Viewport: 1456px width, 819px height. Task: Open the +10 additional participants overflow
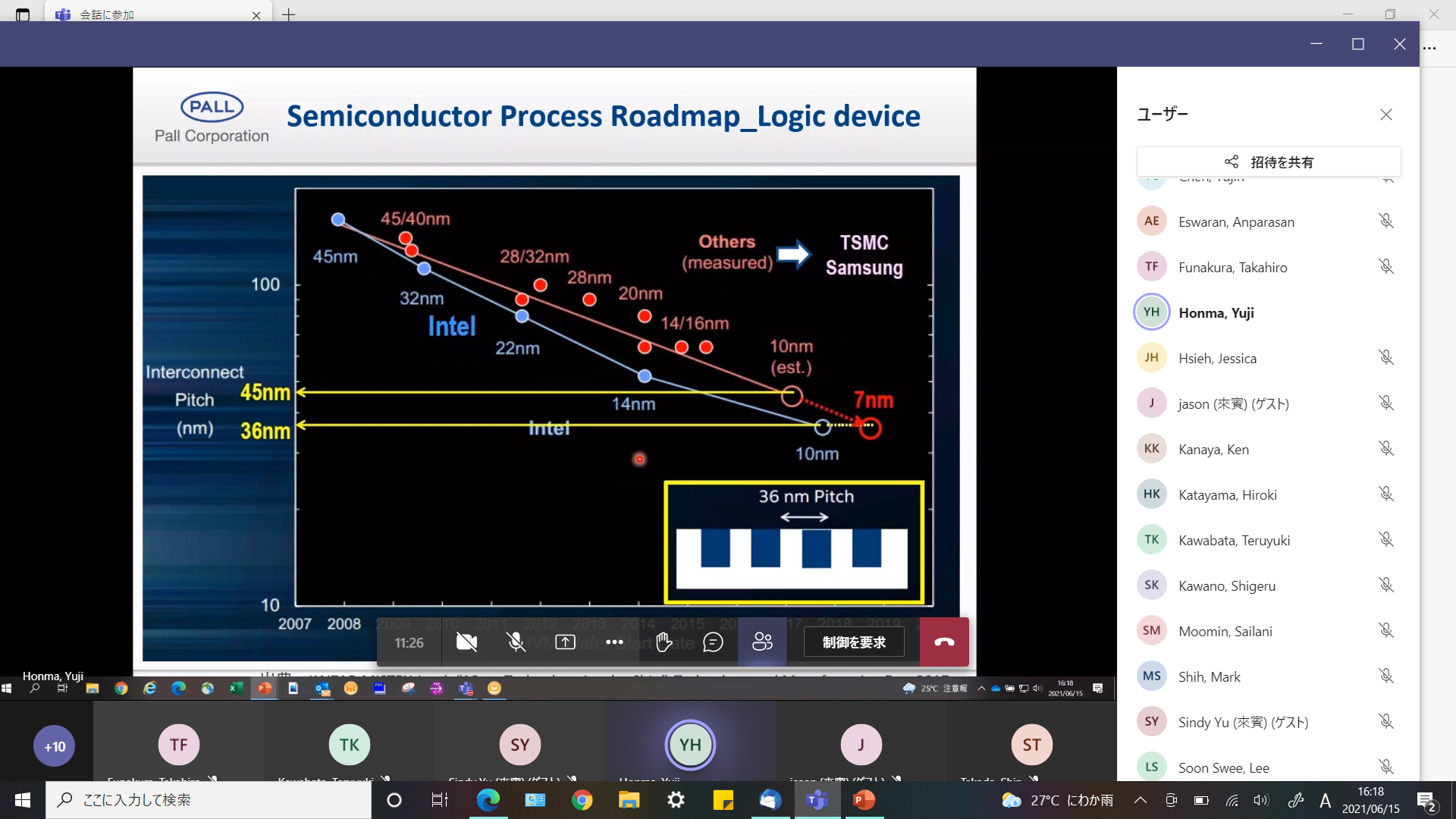pyautogui.click(x=55, y=746)
